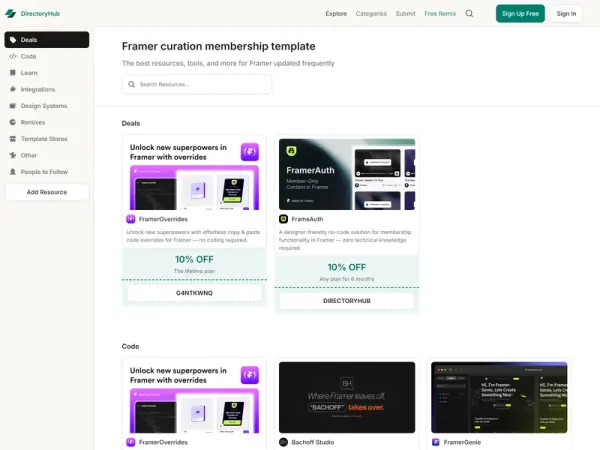Open the Free Remix link in header
Viewport: 600px width, 450px height.
(x=440, y=14)
